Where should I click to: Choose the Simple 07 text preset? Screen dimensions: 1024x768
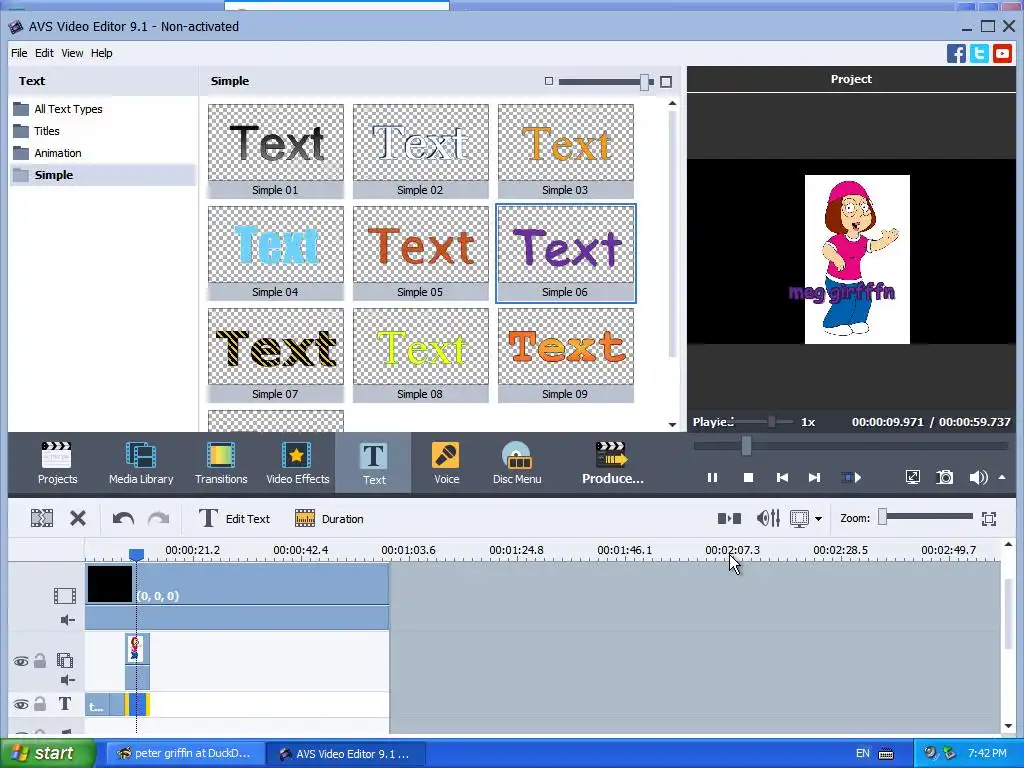[x=276, y=355]
